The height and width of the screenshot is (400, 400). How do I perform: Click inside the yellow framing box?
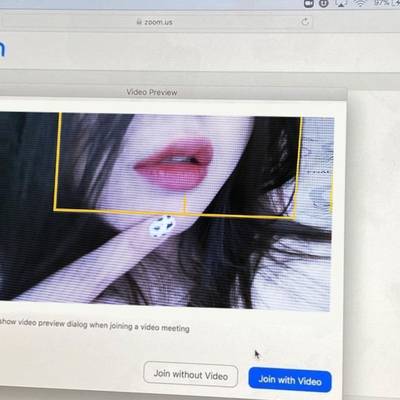click(177, 163)
